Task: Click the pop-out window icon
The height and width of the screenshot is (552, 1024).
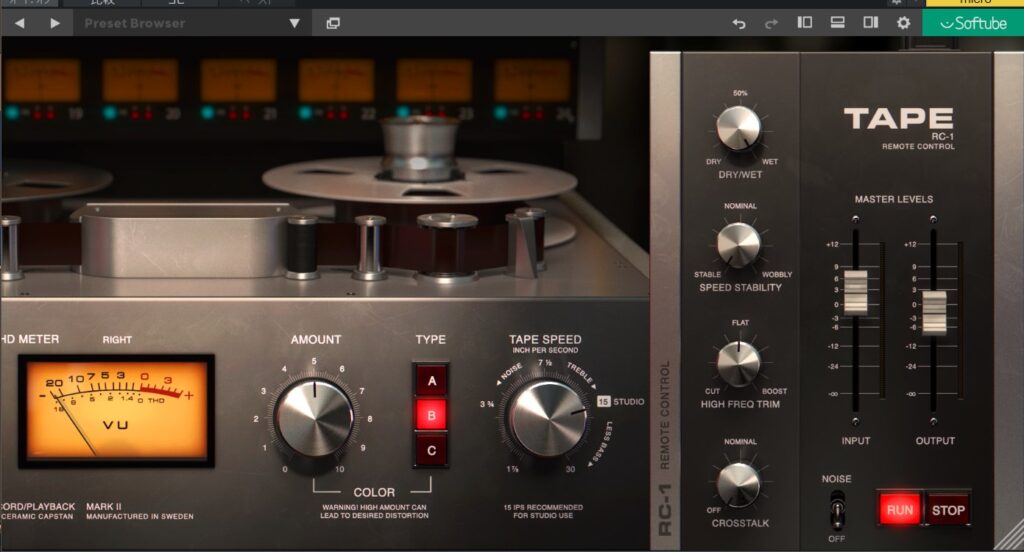Action: [x=333, y=23]
